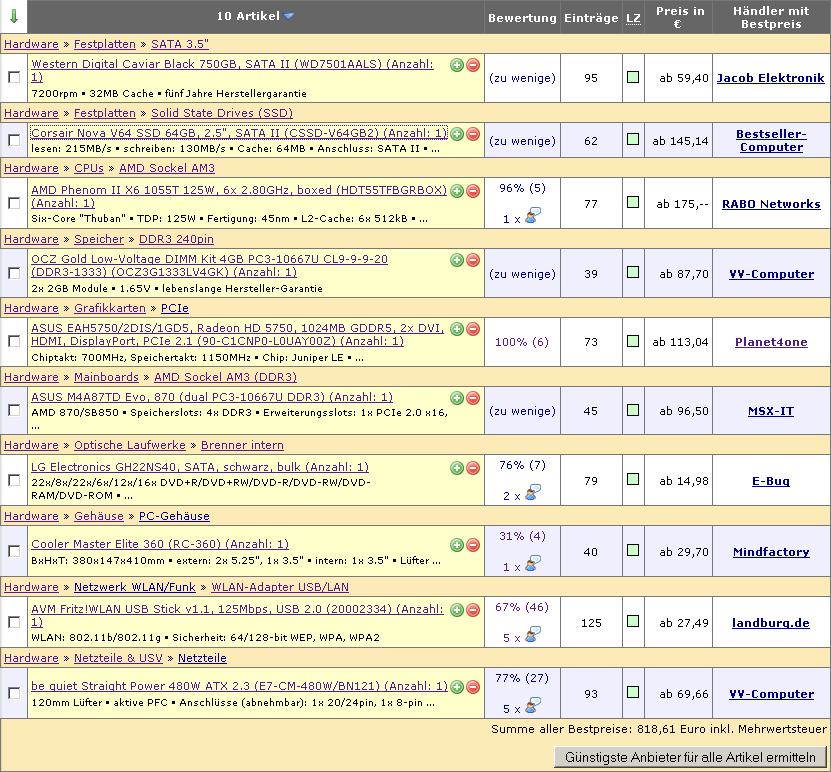Screen dimensions: 831x772
Task: Click Händler mit Bestpreis column header
Action: [x=771, y=17]
